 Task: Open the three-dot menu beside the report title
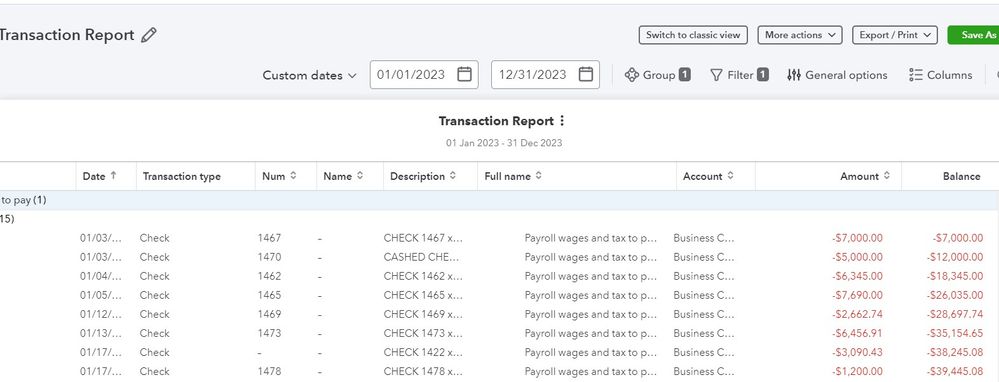point(561,121)
